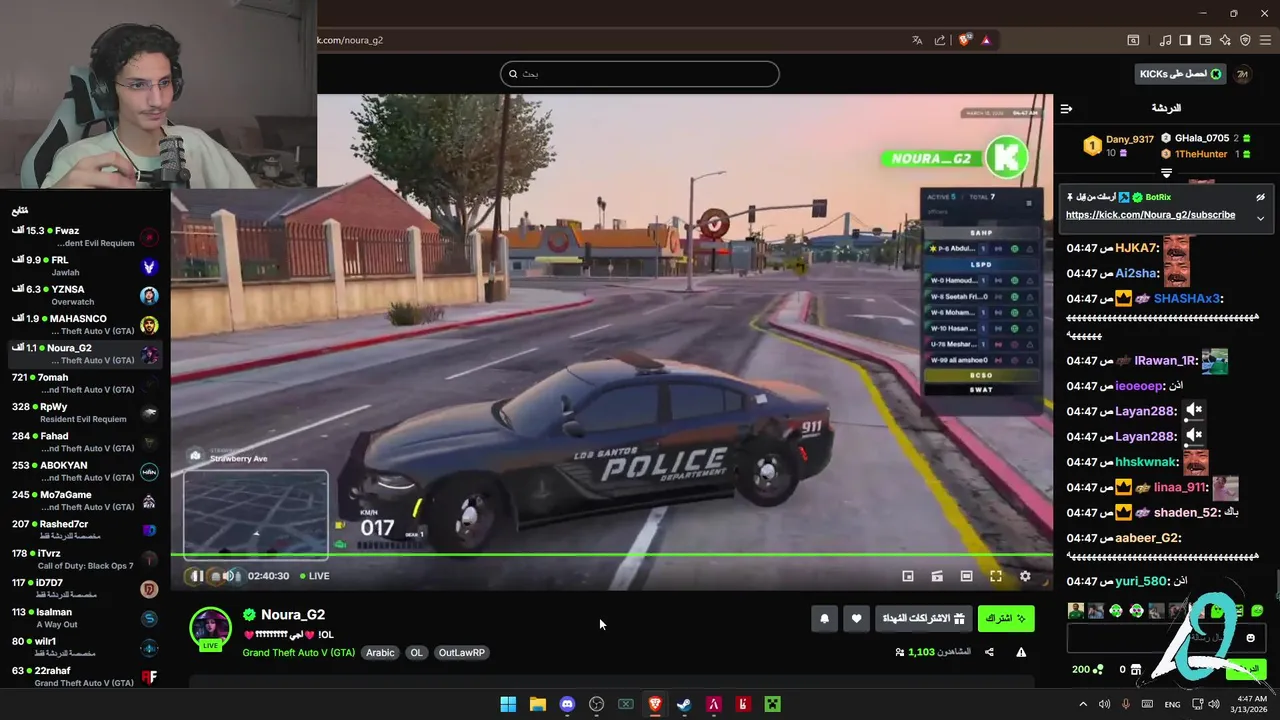Open ABOKYAN channel in sidebar
The image size is (1280, 720).
[85, 471]
